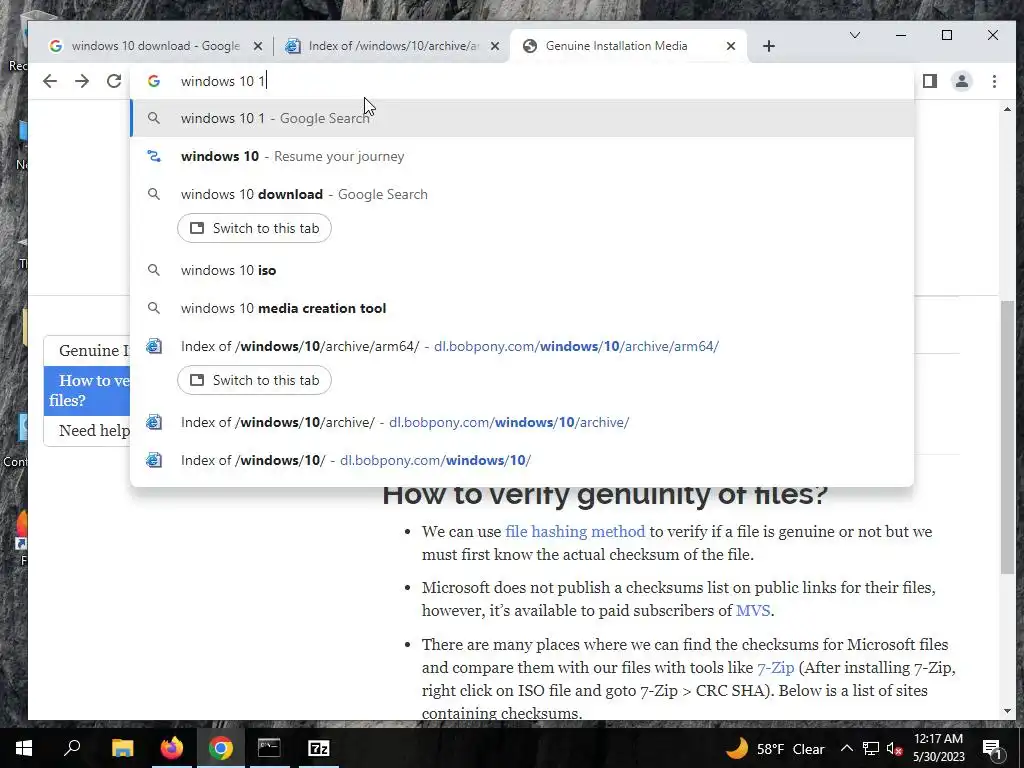Go back using the browser back arrow
The image size is (1024, 768).
[50, 81]
